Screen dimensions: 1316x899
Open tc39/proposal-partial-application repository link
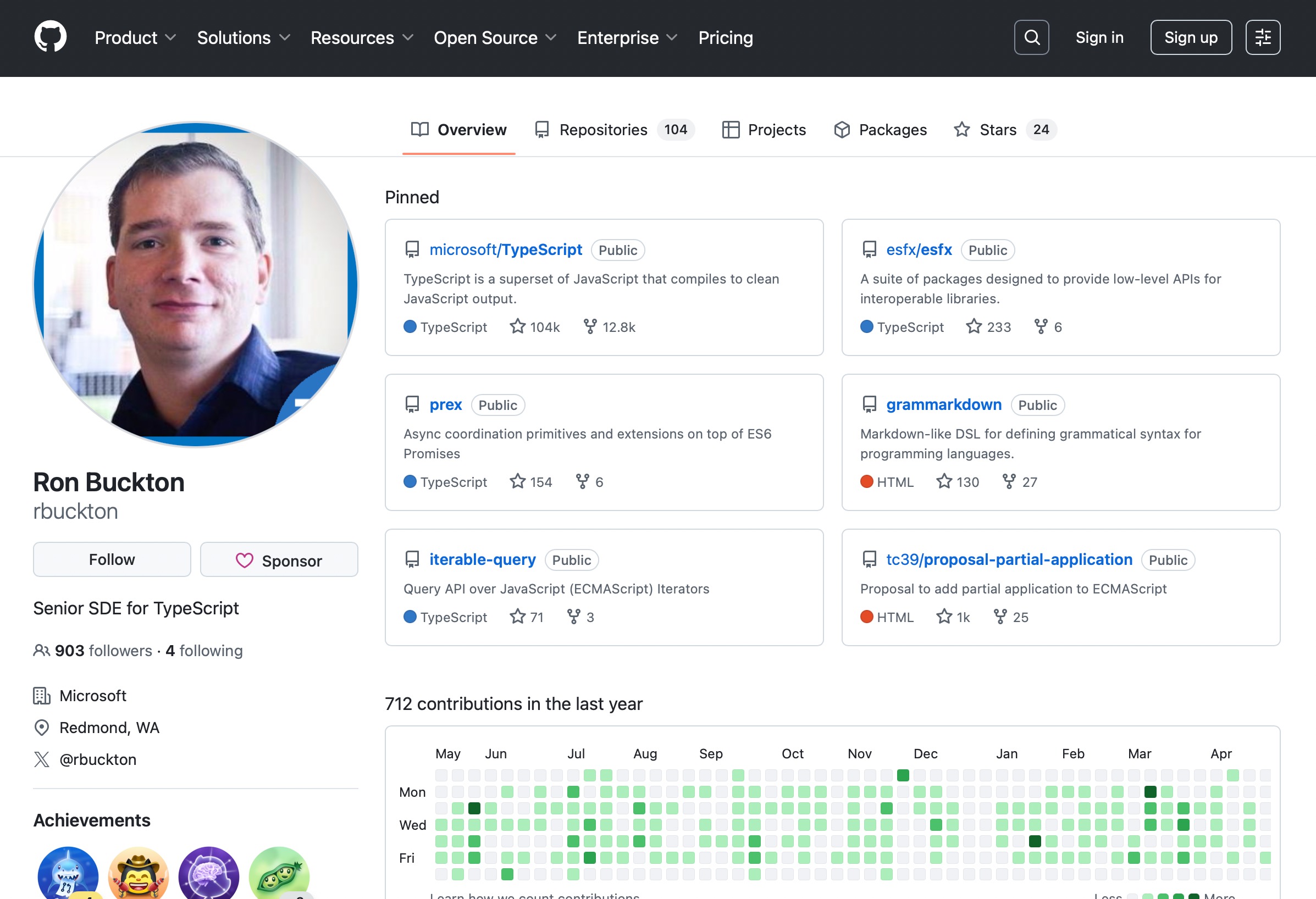(1009, 560)
